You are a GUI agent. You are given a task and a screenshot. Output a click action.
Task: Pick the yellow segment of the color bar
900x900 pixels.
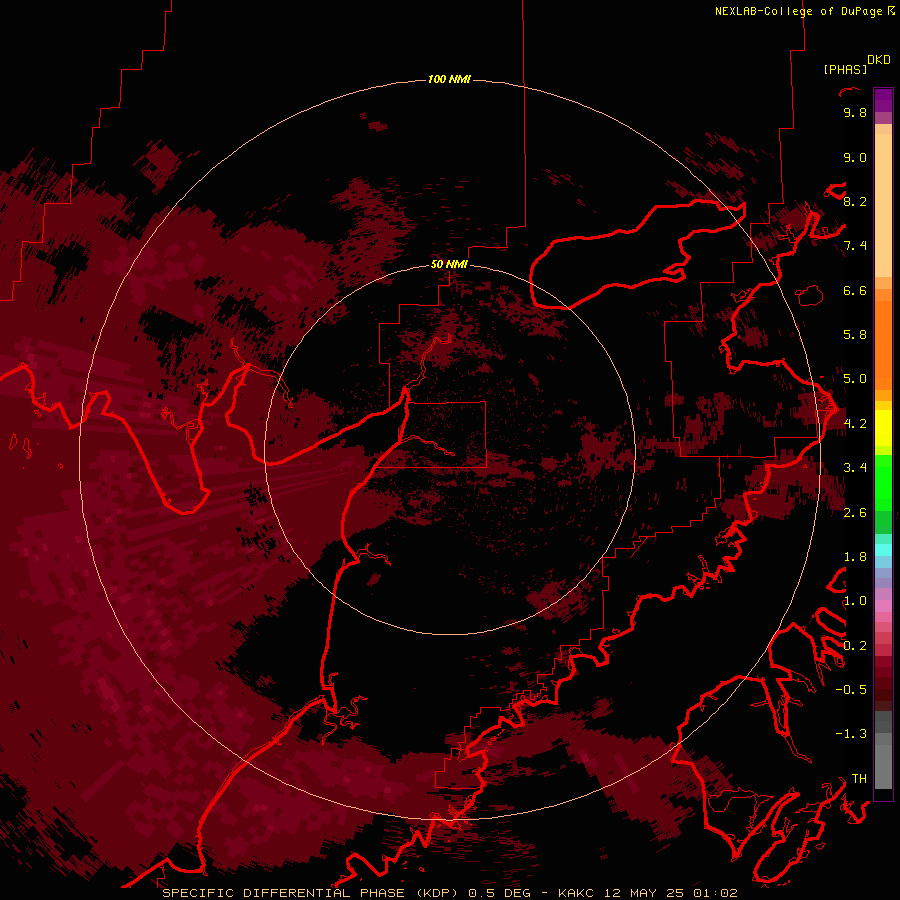pos(883,428)
